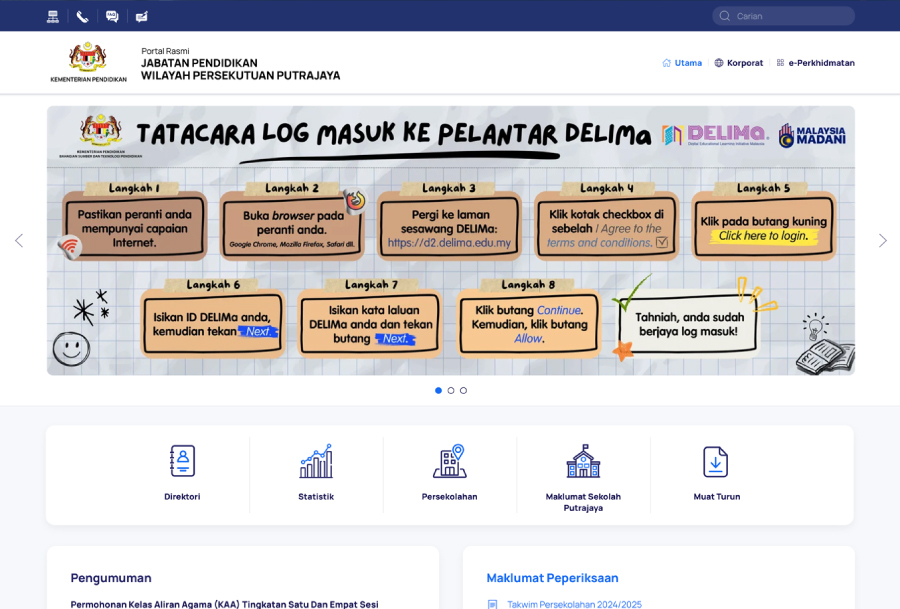
Task: Click the Carian search field
Action: click(790, 16)
